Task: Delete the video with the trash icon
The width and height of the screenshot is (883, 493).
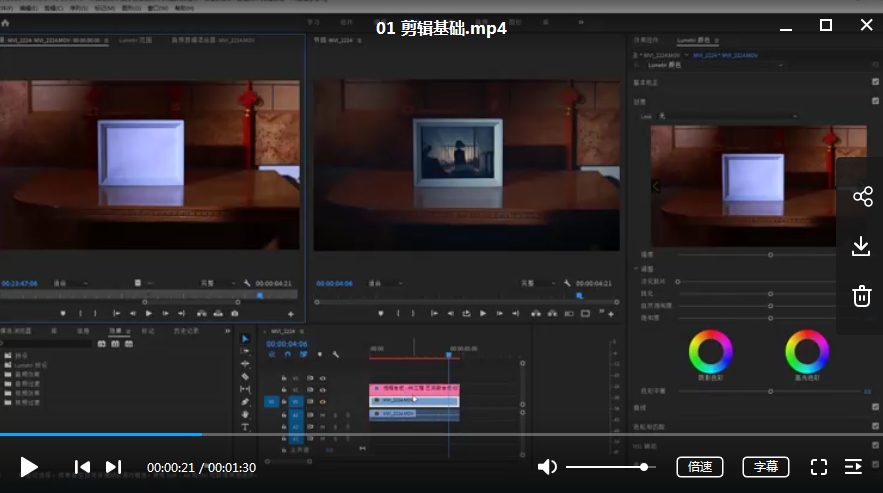Action: pyautogui.click(x=862, y=295)
